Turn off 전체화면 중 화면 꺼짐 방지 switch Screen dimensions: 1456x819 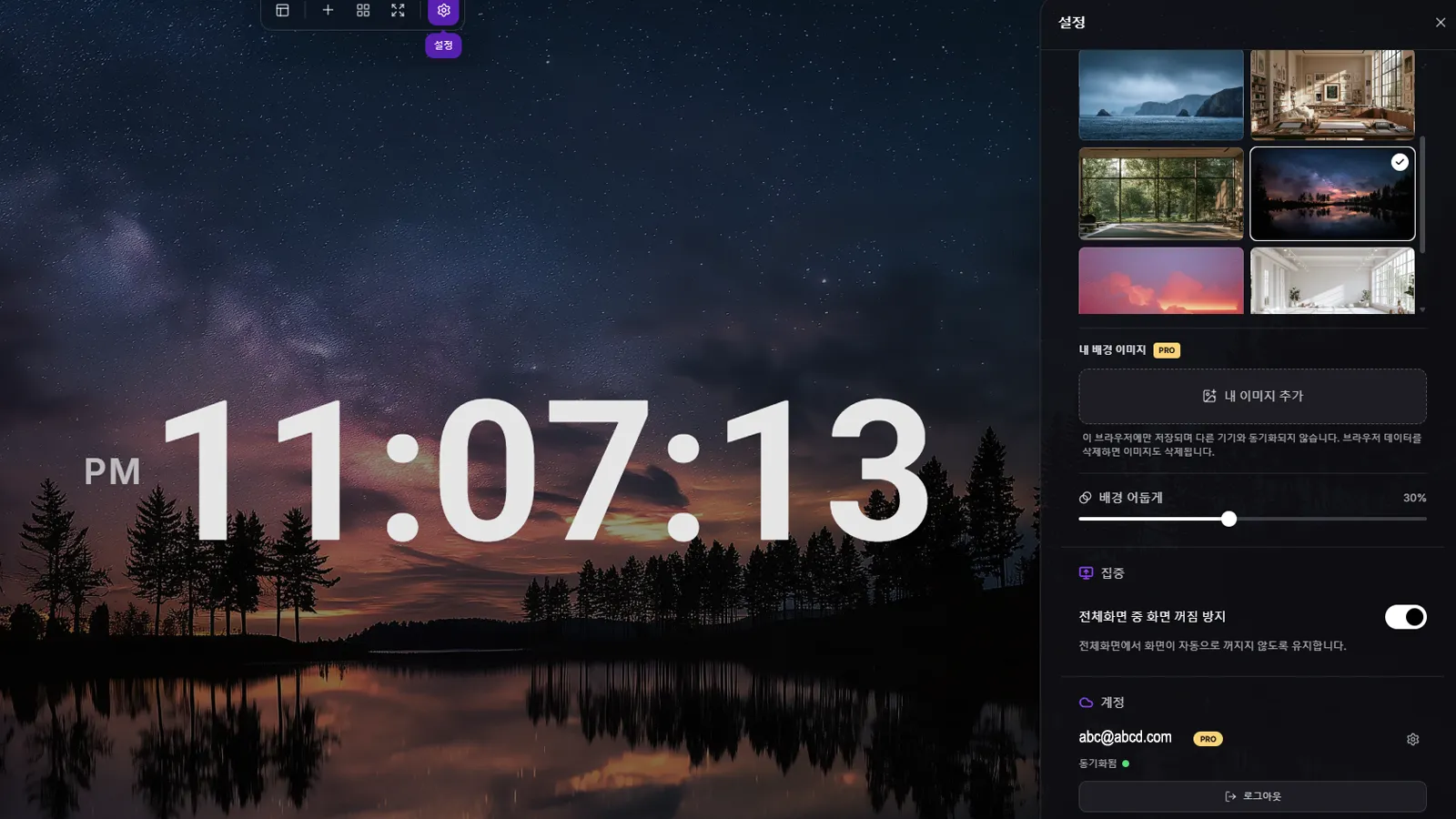pyautogui.click(x=1405, y=617)
